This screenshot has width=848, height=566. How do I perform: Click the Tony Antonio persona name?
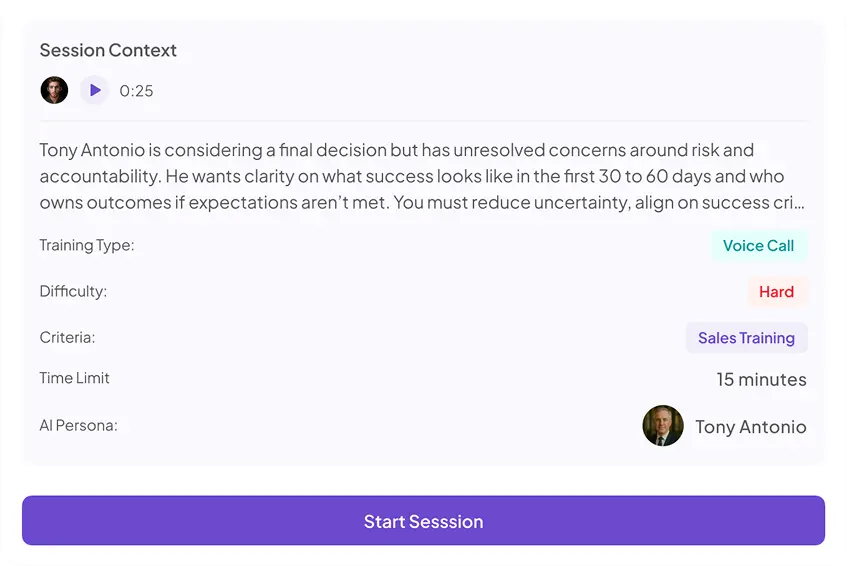point(751,427)
